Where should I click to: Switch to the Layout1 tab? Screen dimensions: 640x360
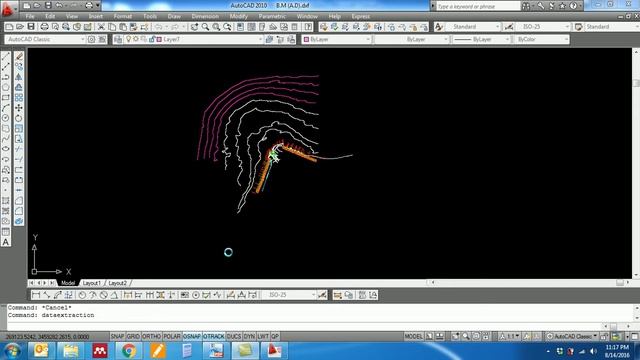click(91, 283)
